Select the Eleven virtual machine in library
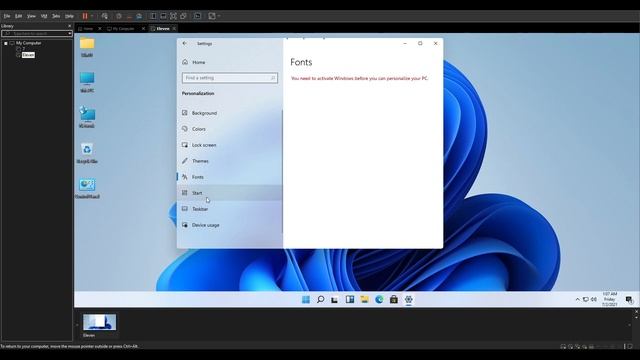 coord(28,55)
